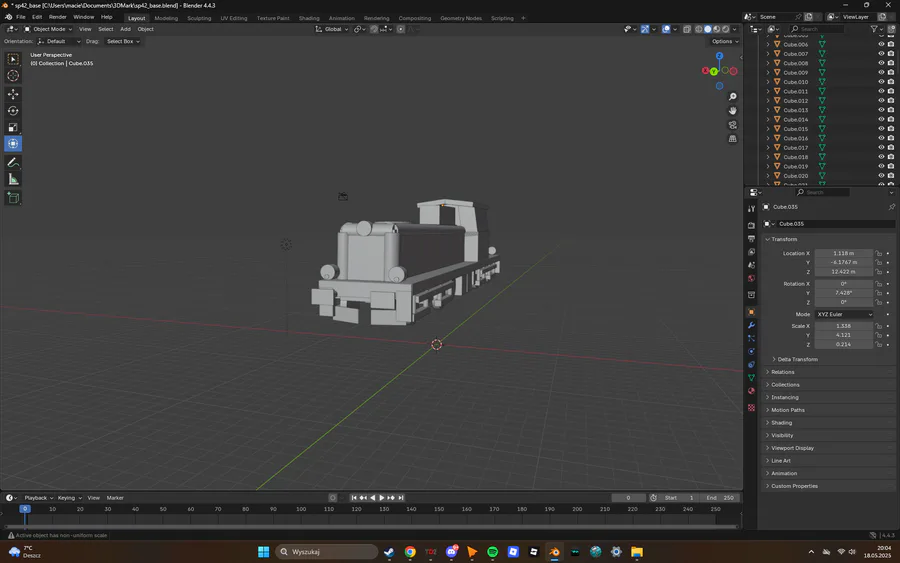Open the Material properties tab
Screen dimensions: 900x563
coord(751,391)
